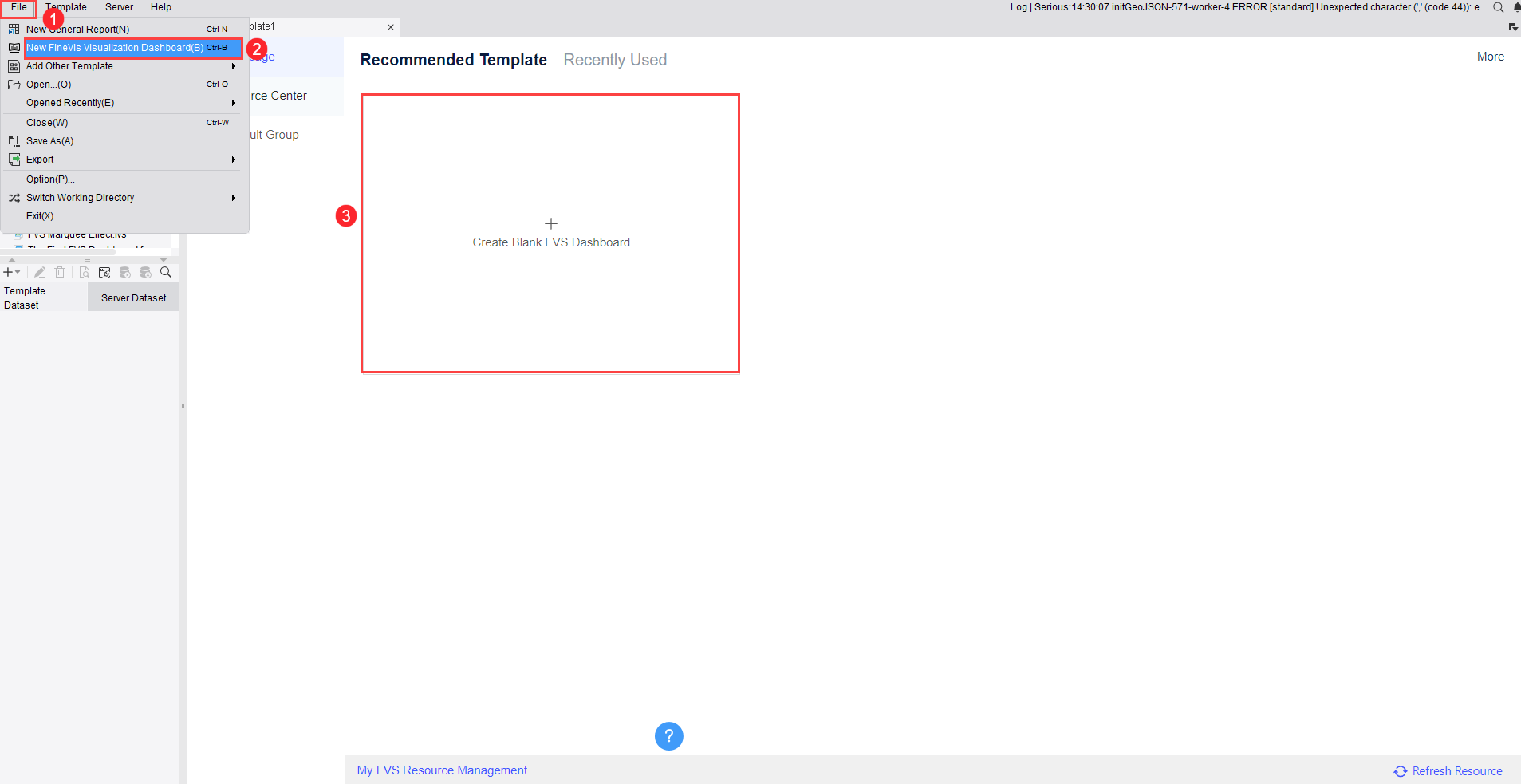Image resolution: width=1521 pixels, height=784 pixels.
Task: Click database play cache icon
Action: pos(125,272)
